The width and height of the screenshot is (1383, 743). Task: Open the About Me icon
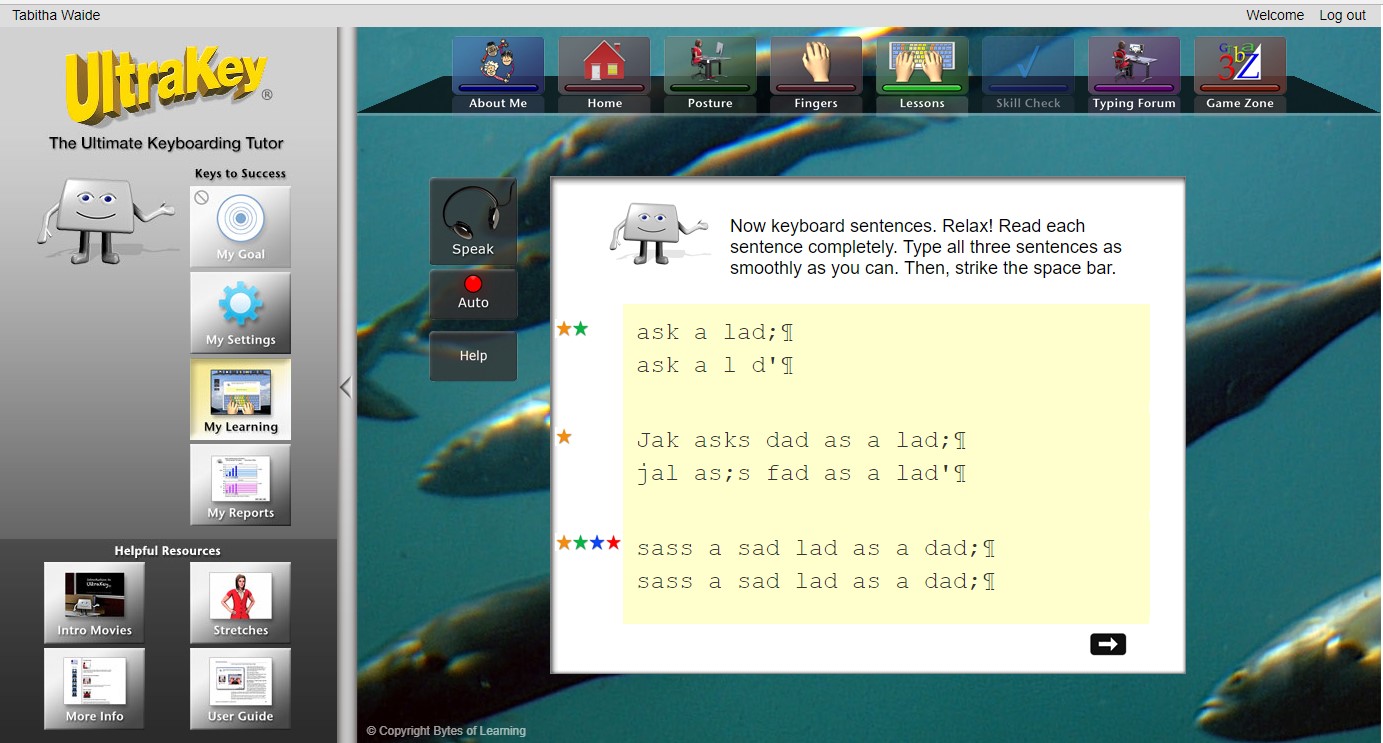498,70
